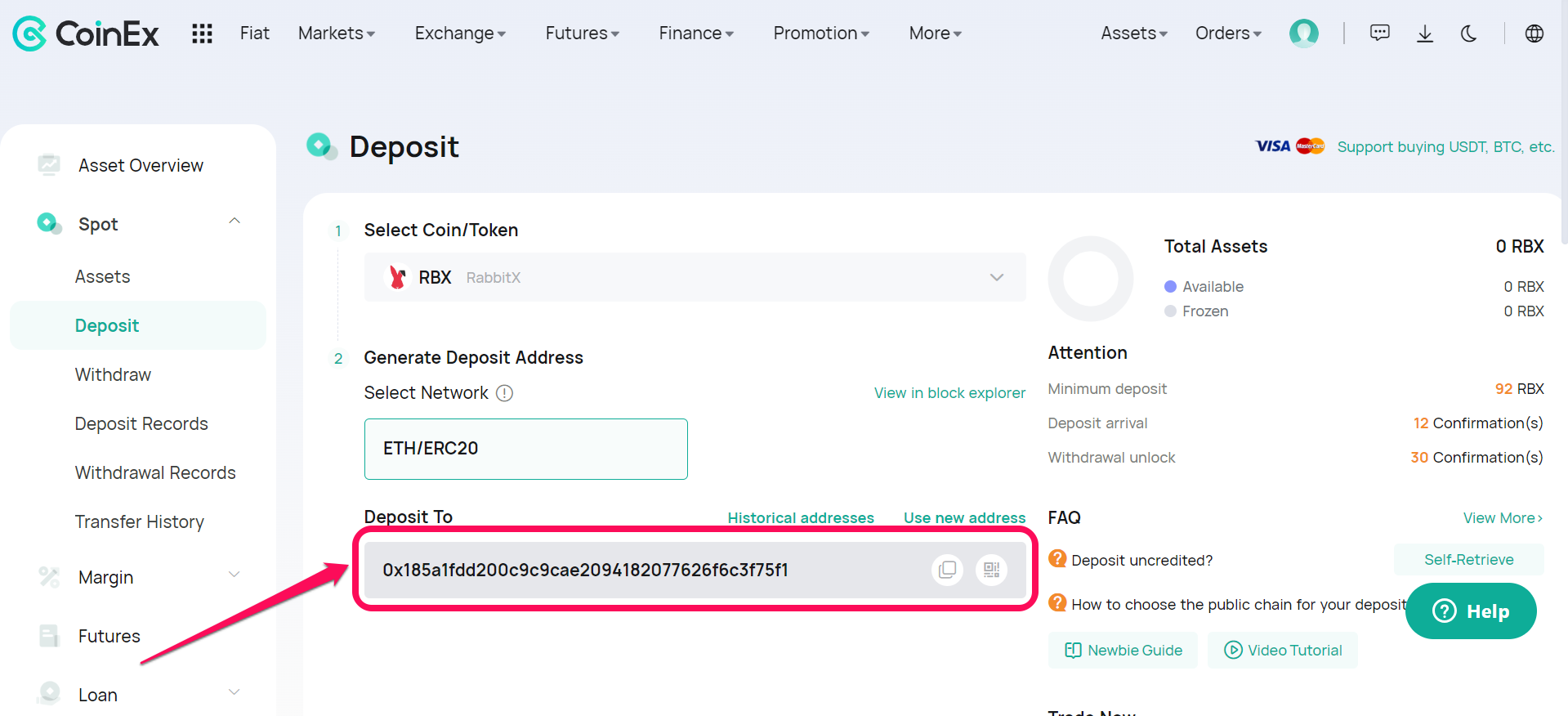Click the Deposit uncredited question icon
The image size is (1568, 716).
pyautogui.click(x=1057, y=558)
